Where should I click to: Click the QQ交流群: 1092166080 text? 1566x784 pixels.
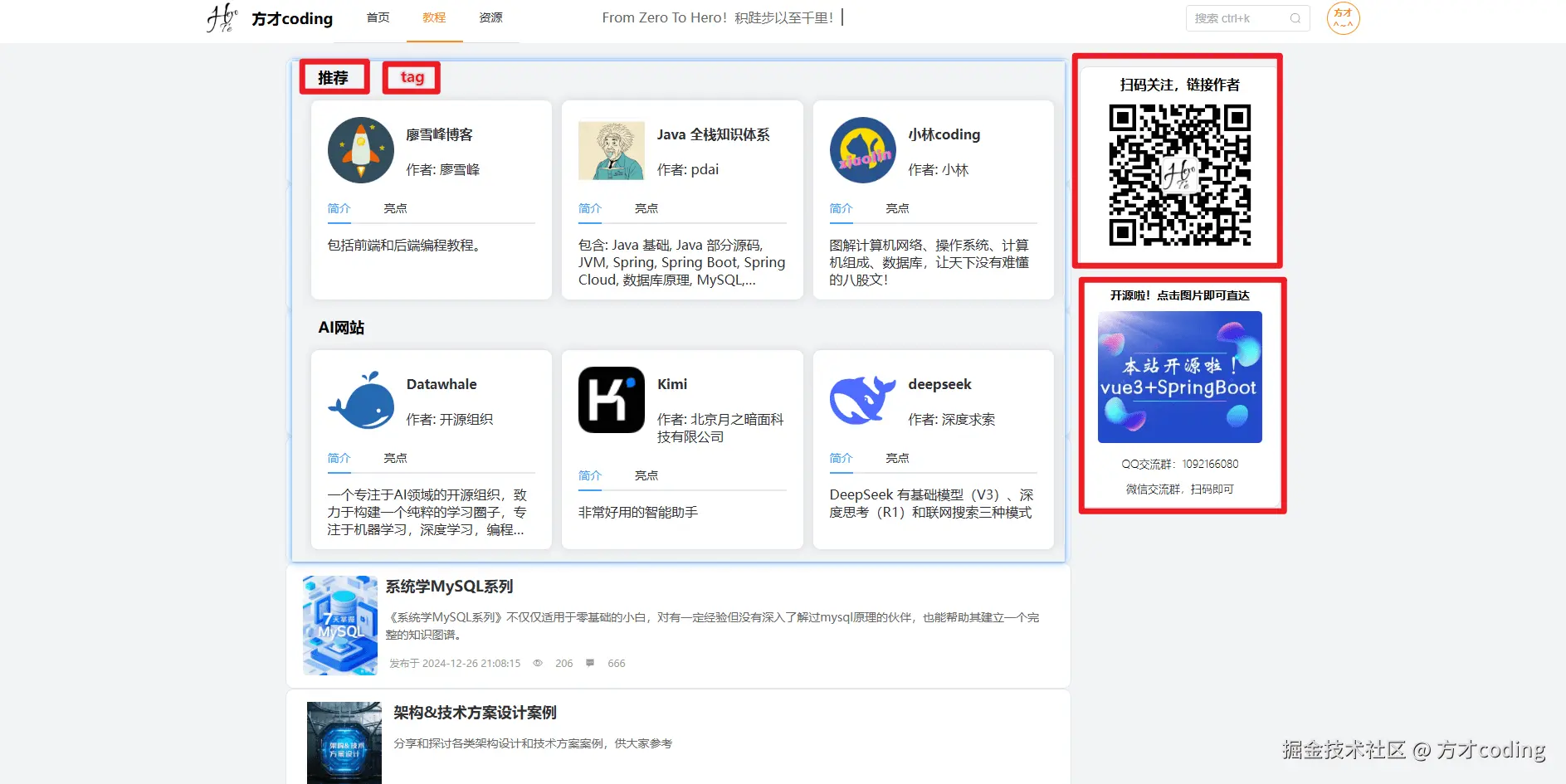tap(1179, 464)
